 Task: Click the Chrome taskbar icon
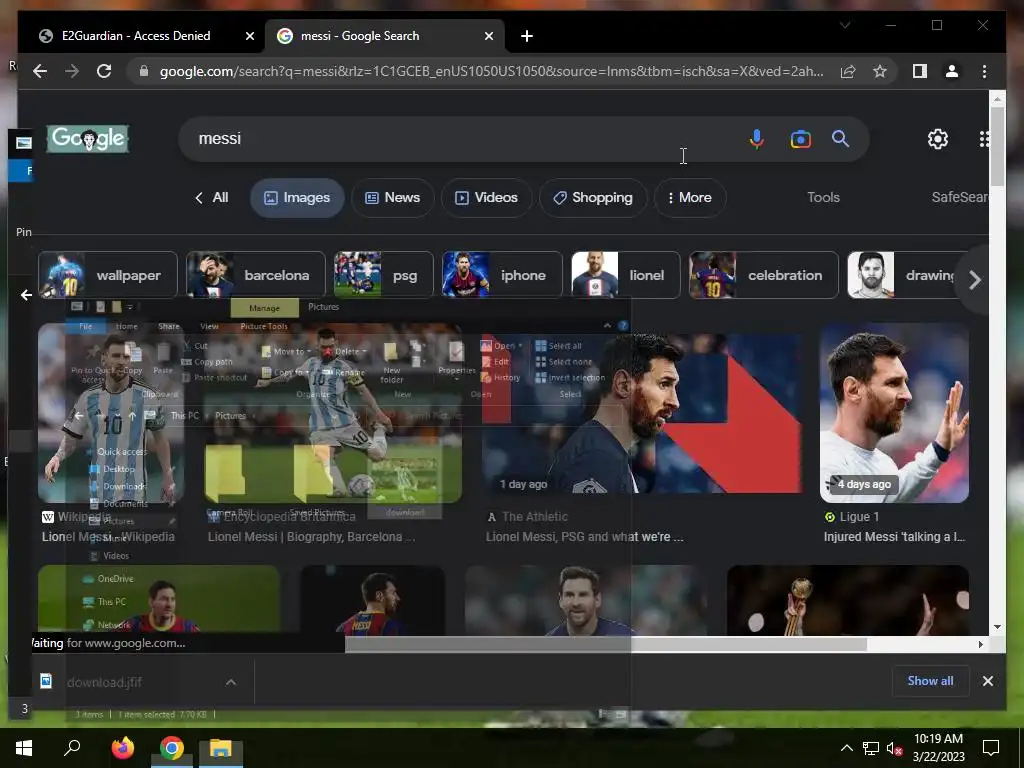click(x=172, y=748)
